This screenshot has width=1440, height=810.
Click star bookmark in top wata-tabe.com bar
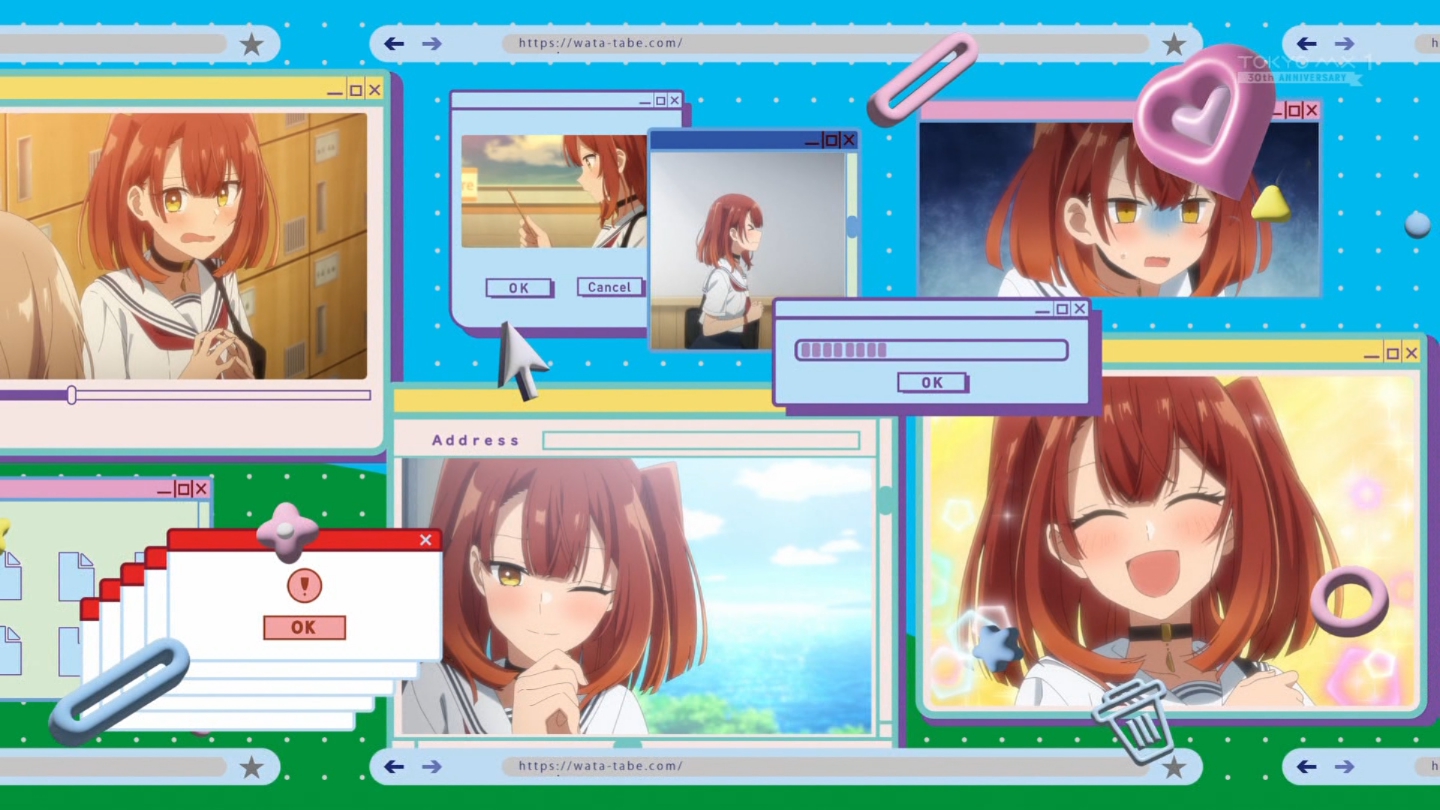[1174, 44]
